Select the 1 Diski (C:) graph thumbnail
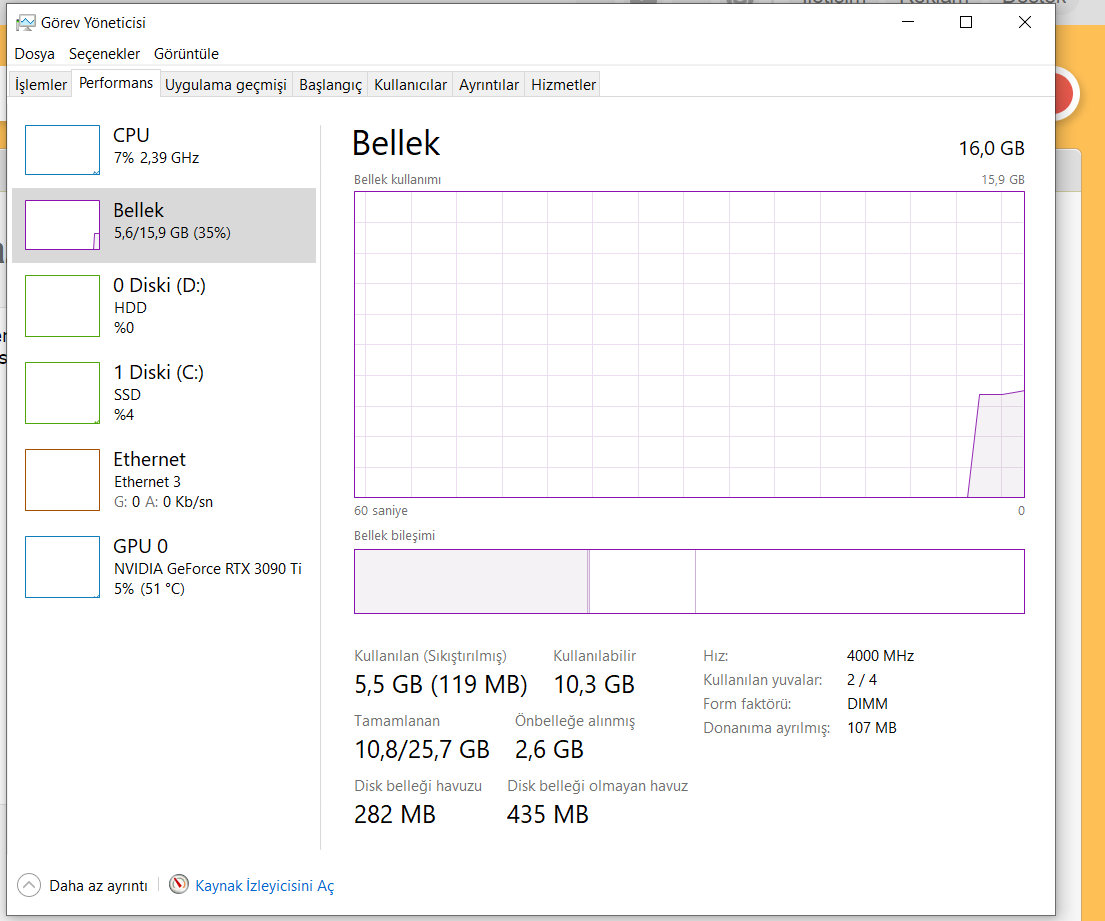Viewport: 1105px width, 921px height. (63, 393)
